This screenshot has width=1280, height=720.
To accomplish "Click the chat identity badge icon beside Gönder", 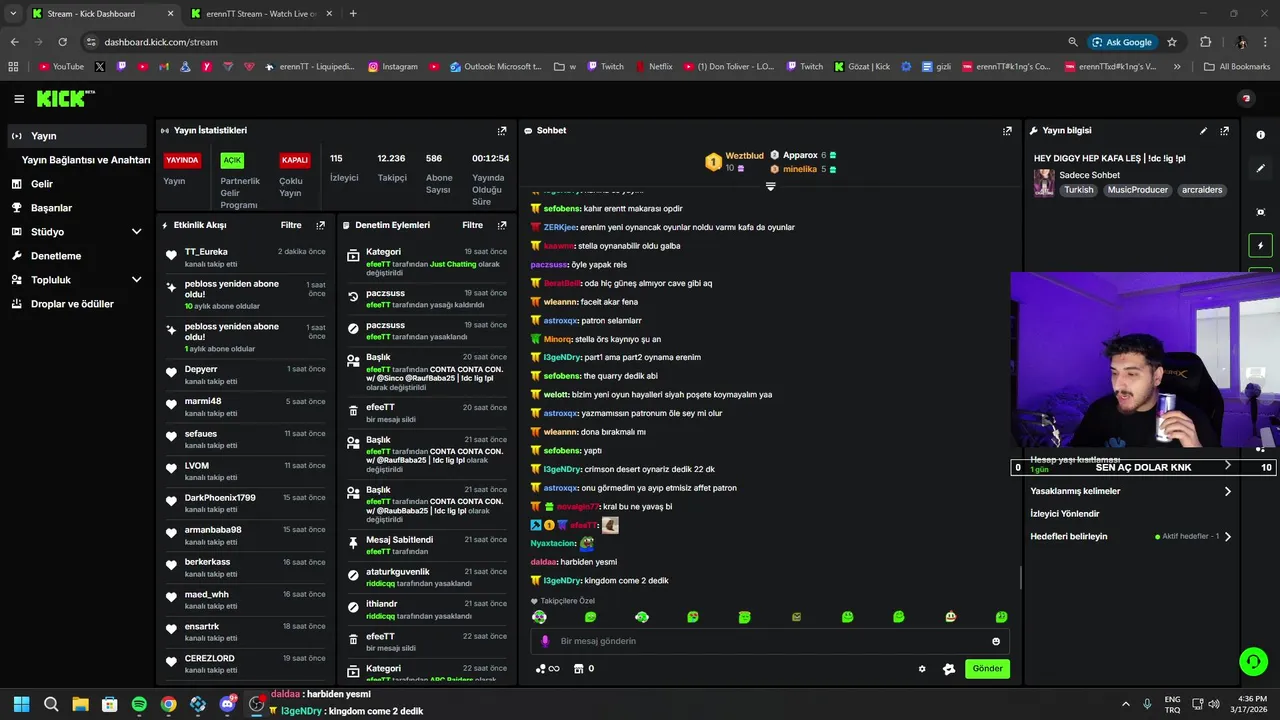I will click(949, 669).
